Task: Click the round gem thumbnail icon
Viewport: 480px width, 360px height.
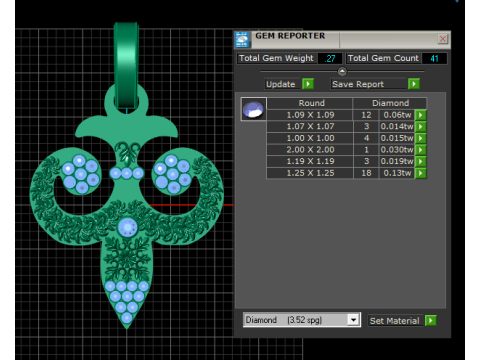Action: (x=254, y=109)
